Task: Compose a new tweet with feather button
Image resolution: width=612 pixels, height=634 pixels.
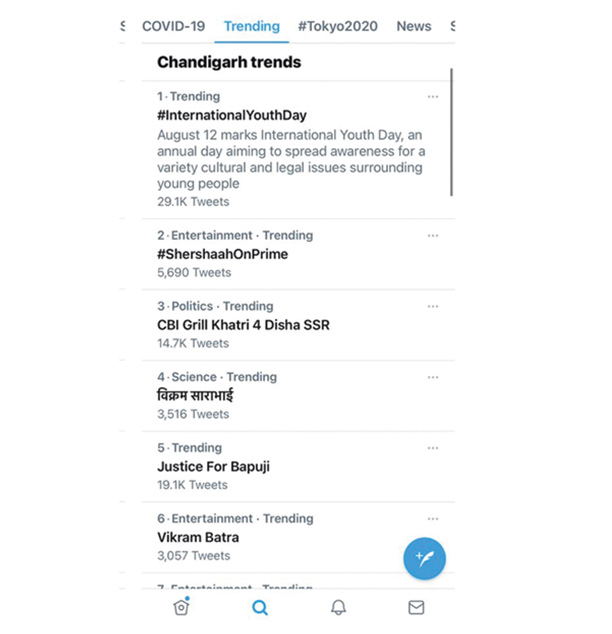Action: tap(424, 558)
